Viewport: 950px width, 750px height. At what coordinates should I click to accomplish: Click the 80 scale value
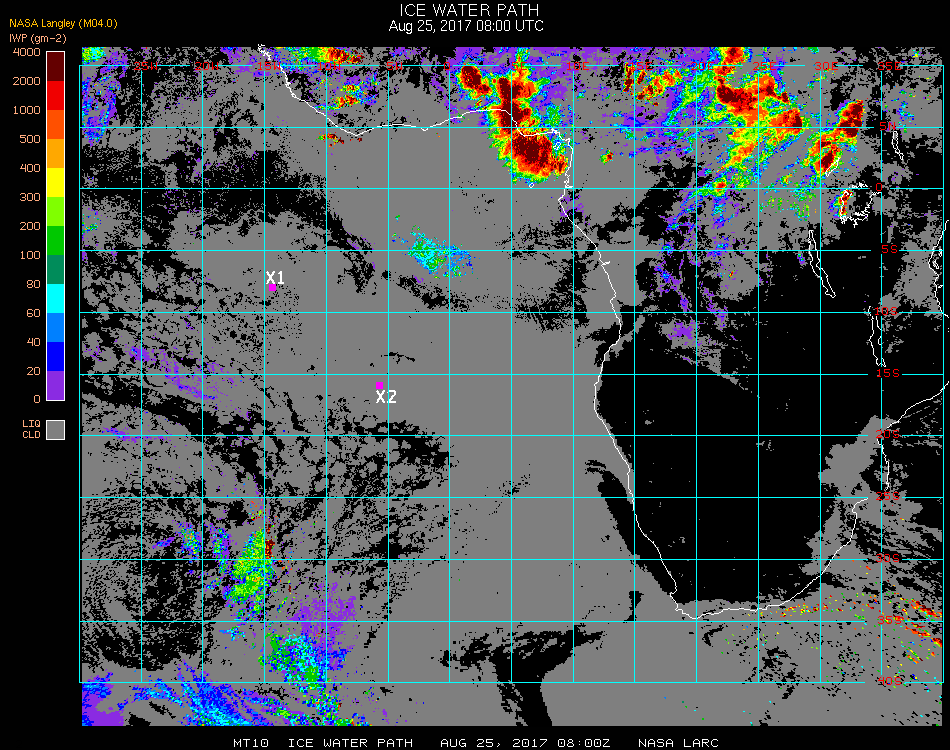pos(34,284)
